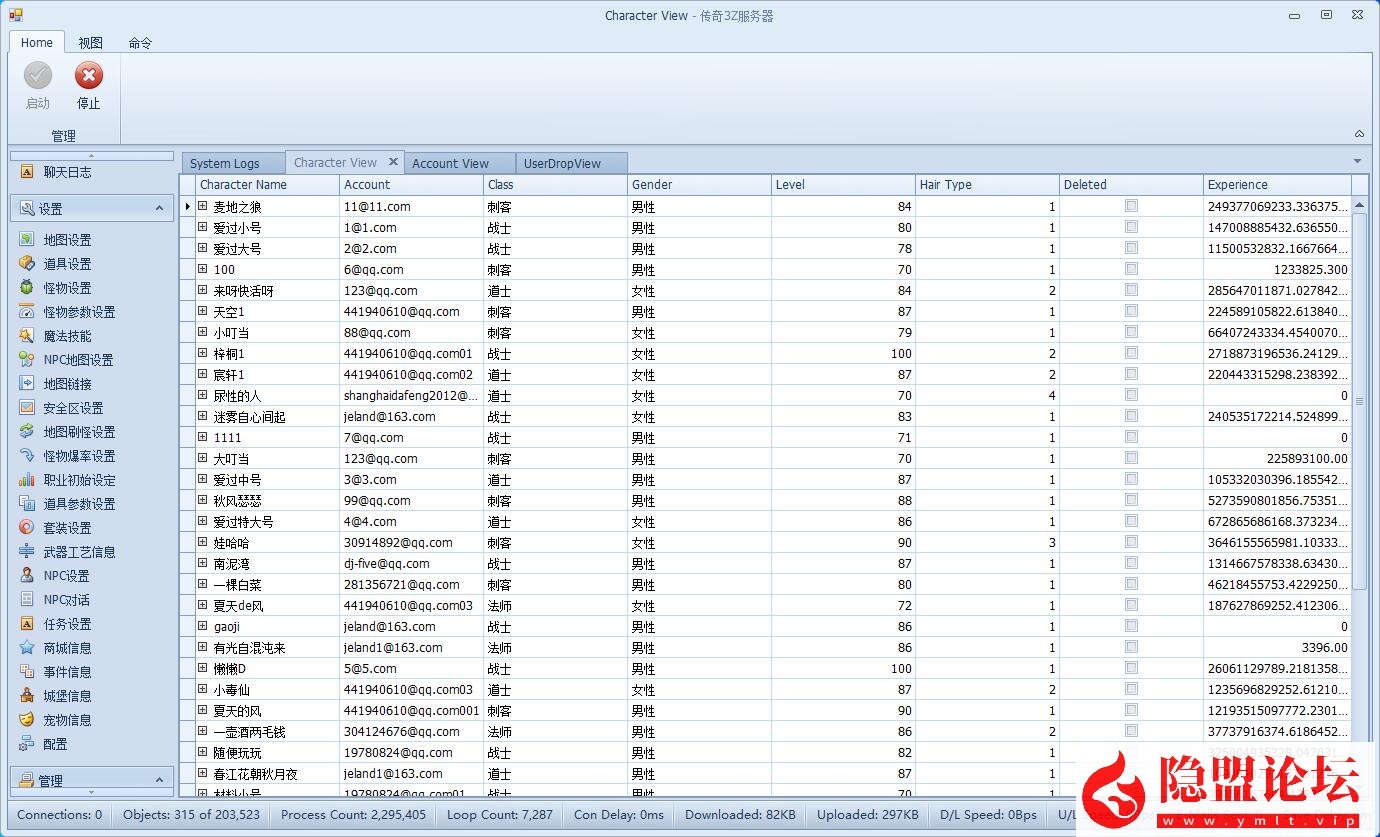1380x837 pixels.
Task: Toggle Deleted checkbox for 天空1 row
Action: coord(1131,311)
